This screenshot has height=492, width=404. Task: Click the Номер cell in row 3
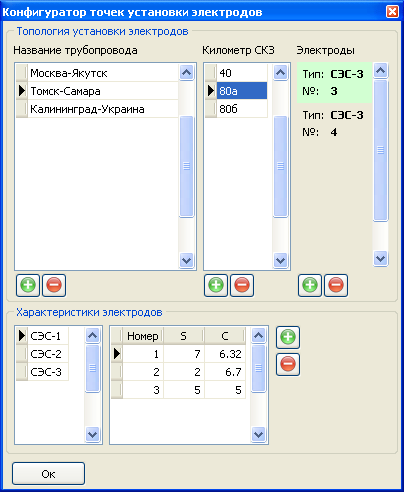point(143,390)
